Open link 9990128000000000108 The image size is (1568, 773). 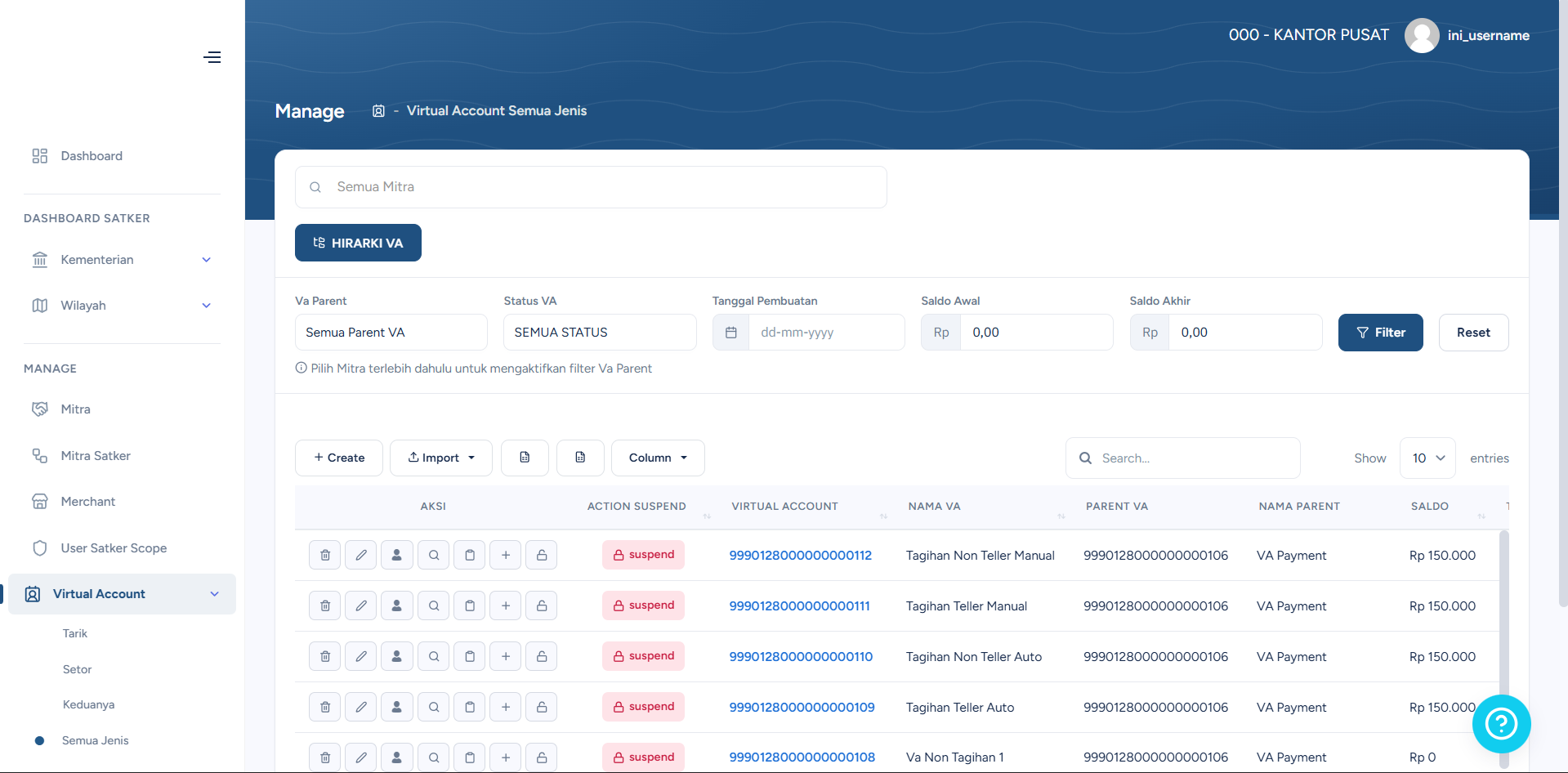click(802, 757)
